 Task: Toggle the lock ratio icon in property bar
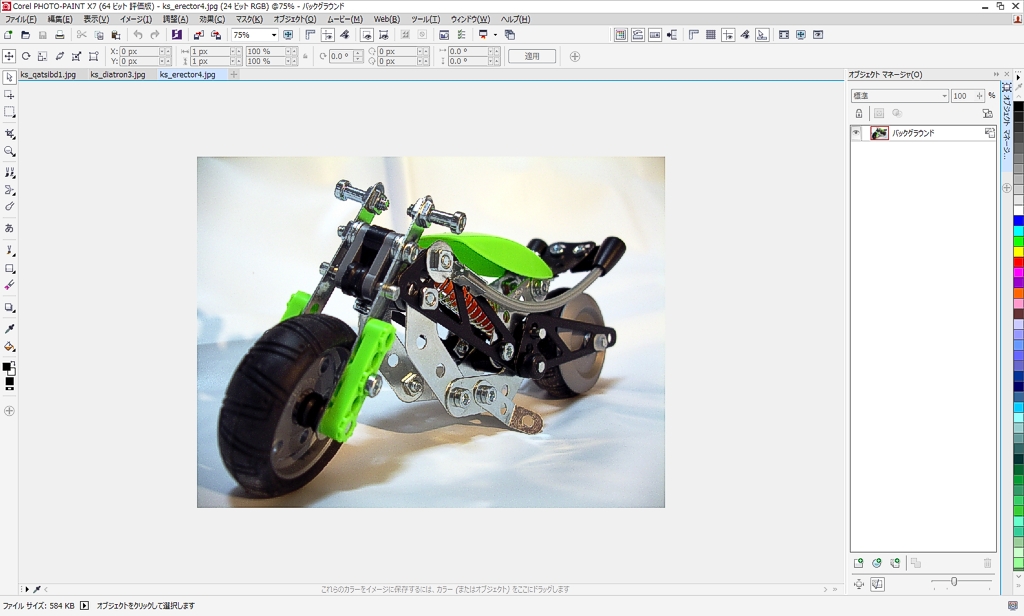point(305,56)
